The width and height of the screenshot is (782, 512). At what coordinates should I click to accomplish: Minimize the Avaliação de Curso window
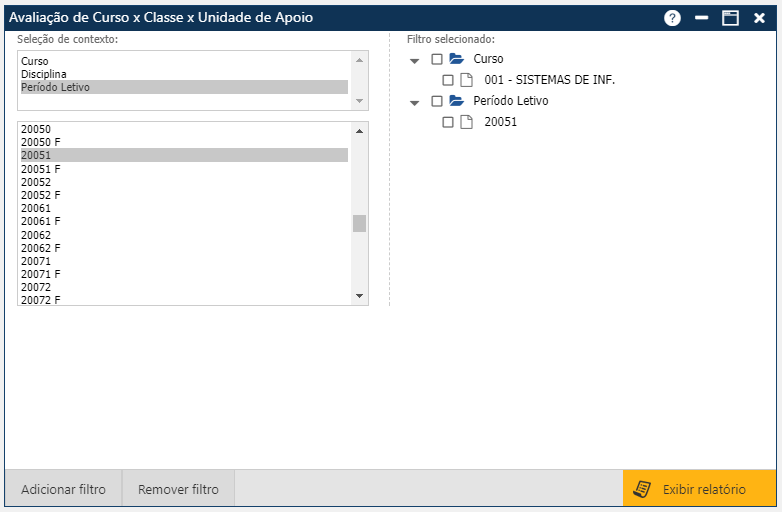pyautogui.click(x=702, y=18)
